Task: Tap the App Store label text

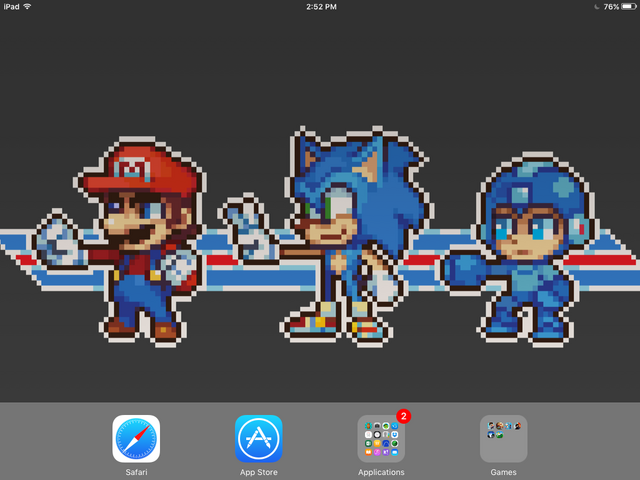Action: 259,472
